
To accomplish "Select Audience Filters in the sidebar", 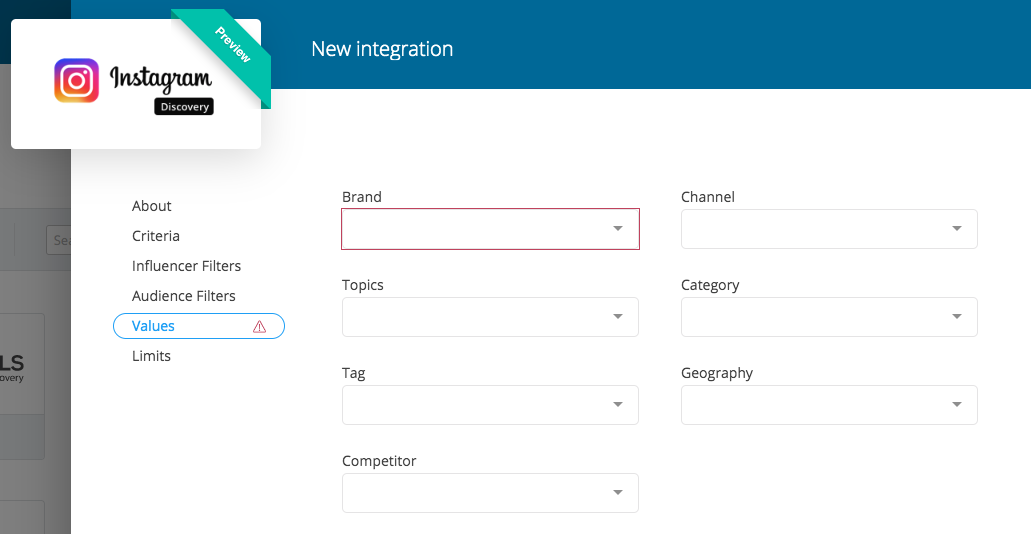I will click(x=184, y=296).
